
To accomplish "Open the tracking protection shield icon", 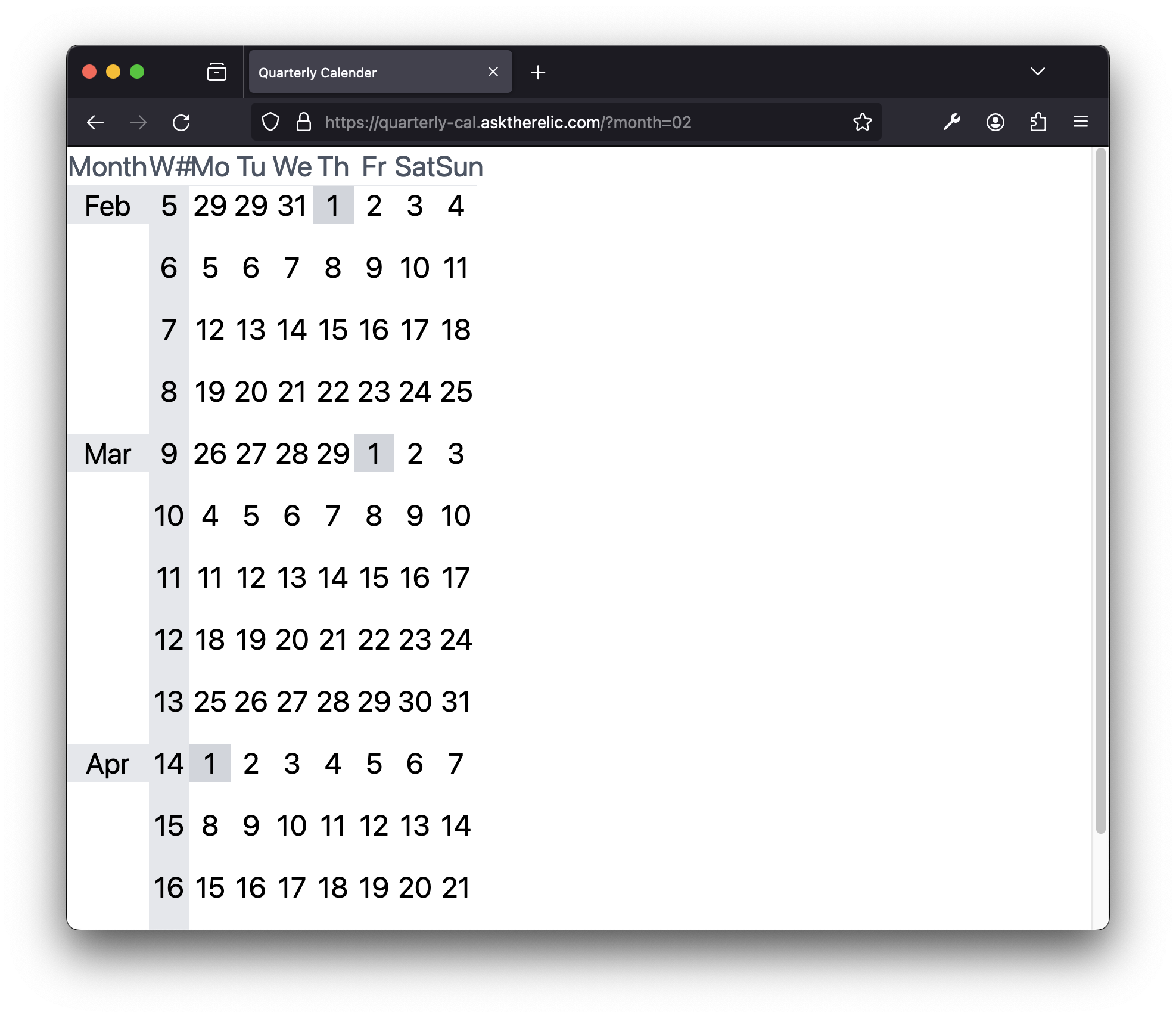I will 270,122.
